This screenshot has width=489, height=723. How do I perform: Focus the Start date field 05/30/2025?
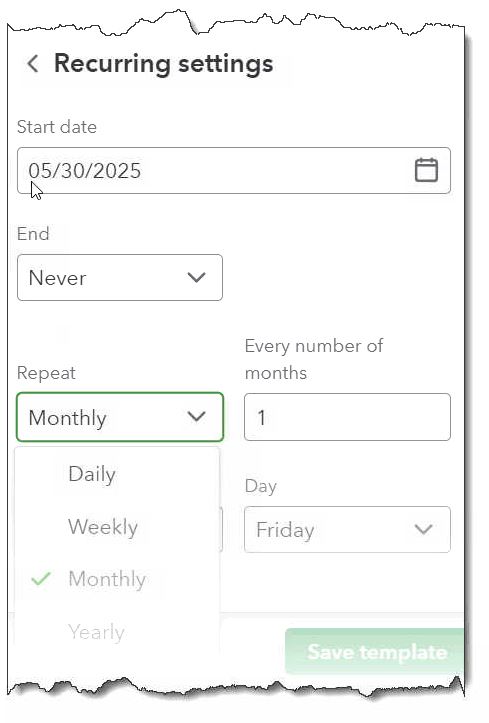[x=234, y=171]
